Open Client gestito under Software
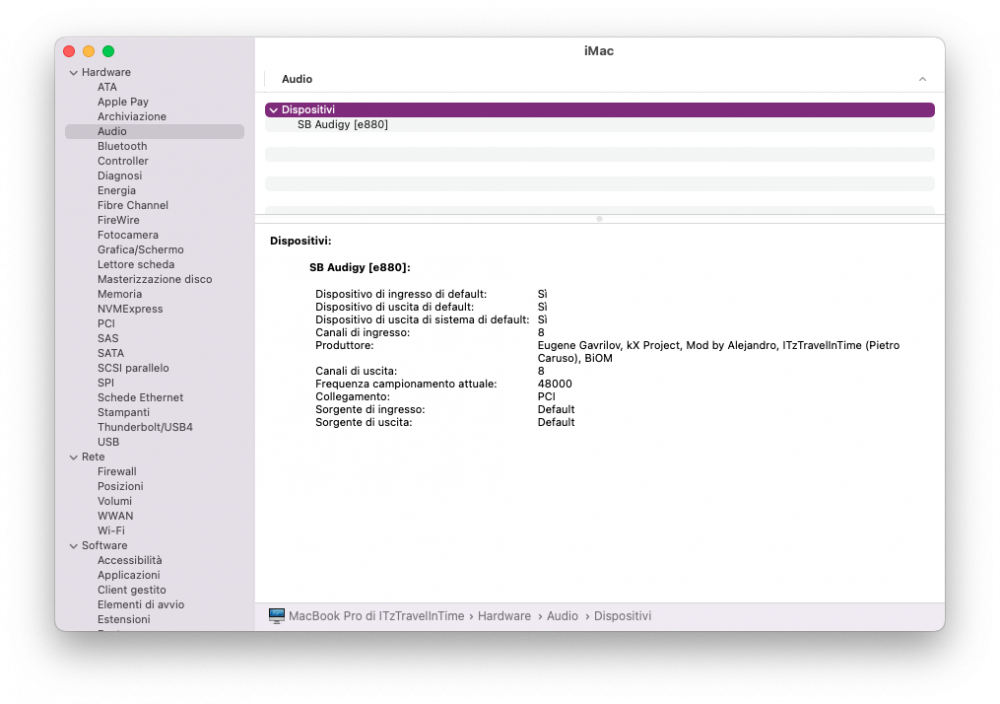This screenshot has height=704, width=1000. 131,590
